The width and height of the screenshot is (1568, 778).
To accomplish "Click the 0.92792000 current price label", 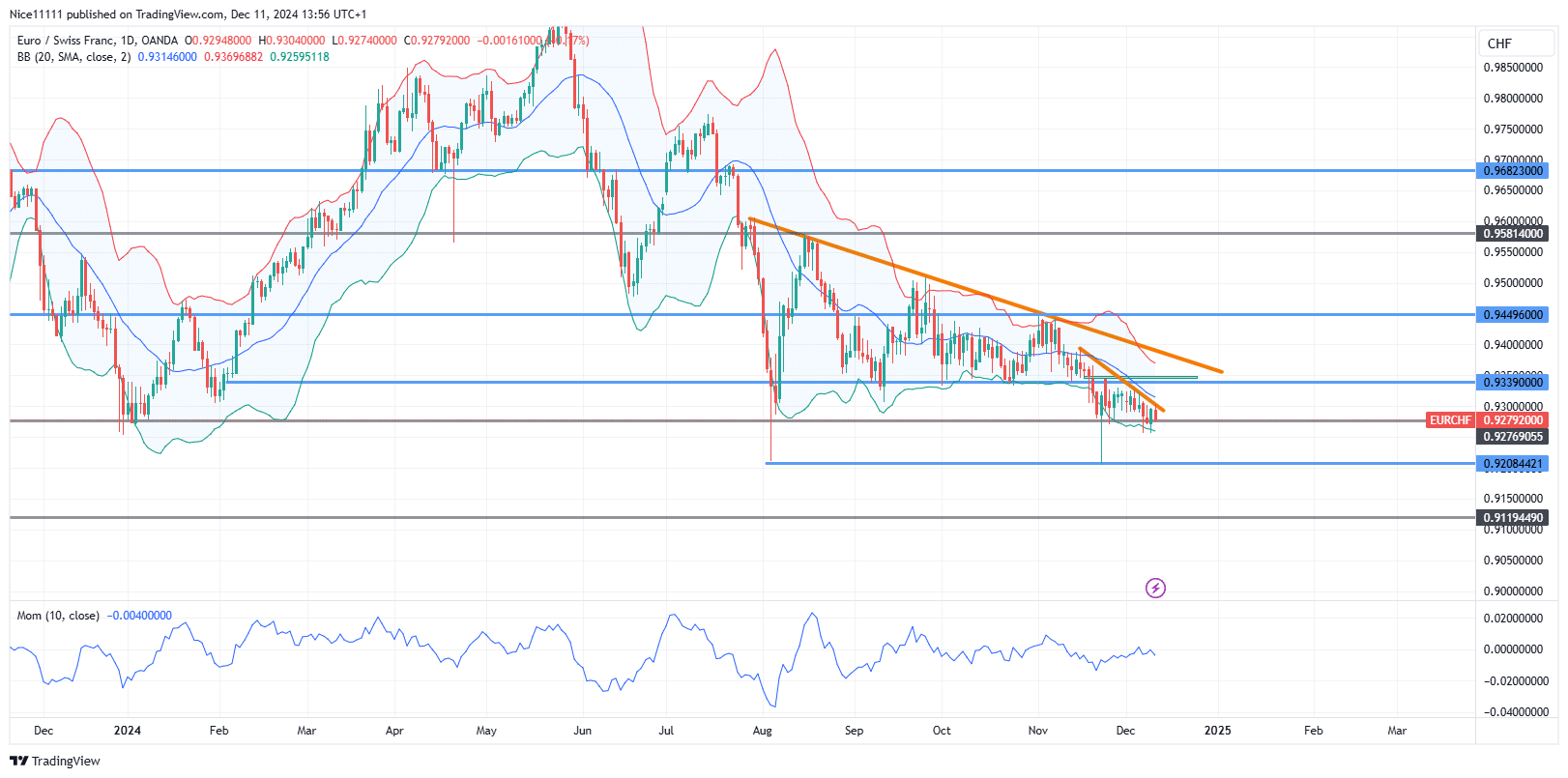I will pos(1513,420).
